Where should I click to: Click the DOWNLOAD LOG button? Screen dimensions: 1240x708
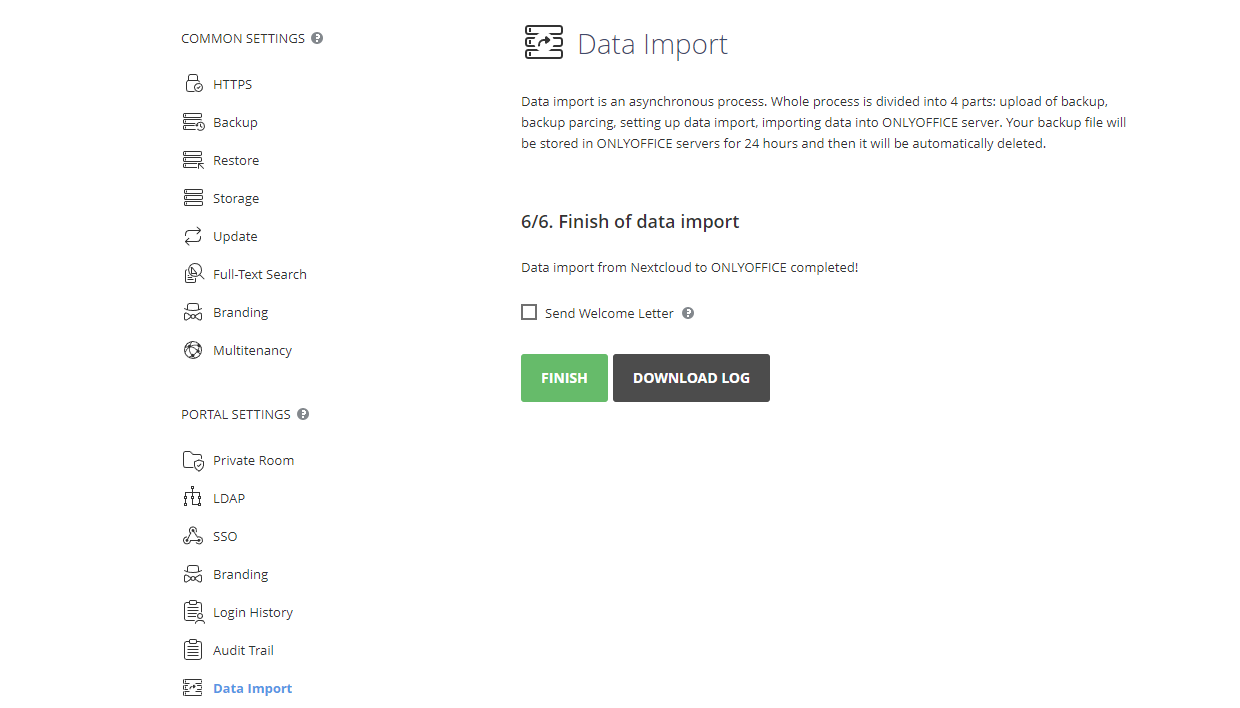click(691, 378)
